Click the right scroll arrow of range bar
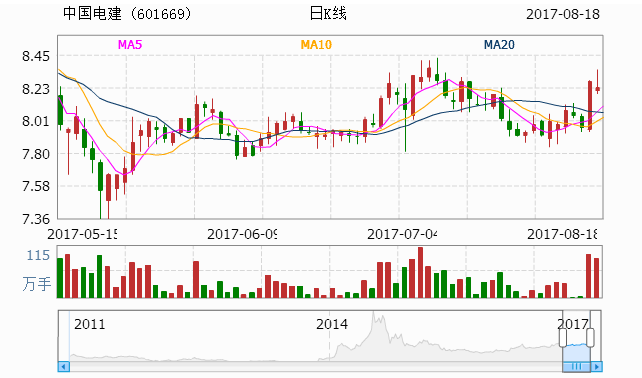 click(x=597, y=367)
